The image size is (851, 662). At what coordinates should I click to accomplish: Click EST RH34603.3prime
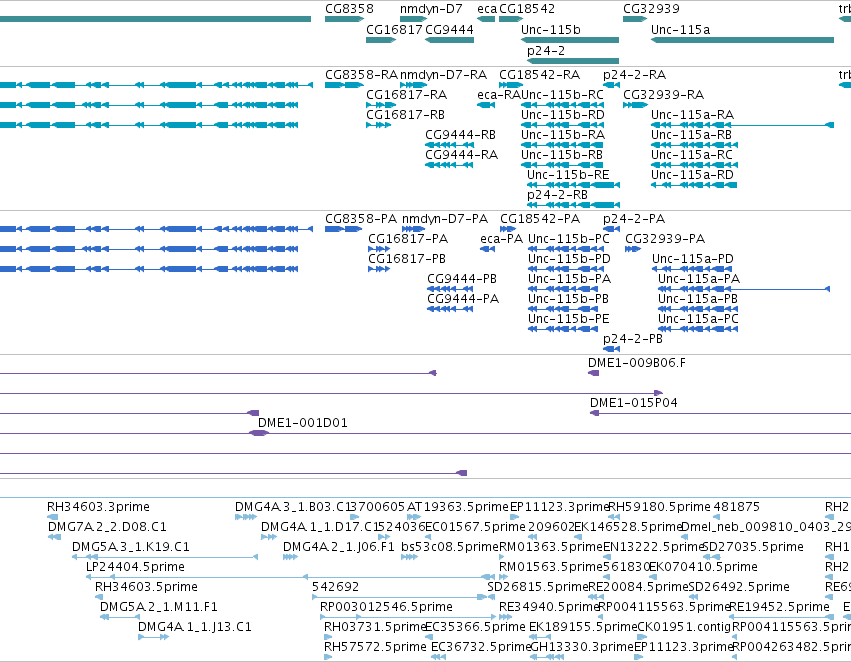[52, 517]
